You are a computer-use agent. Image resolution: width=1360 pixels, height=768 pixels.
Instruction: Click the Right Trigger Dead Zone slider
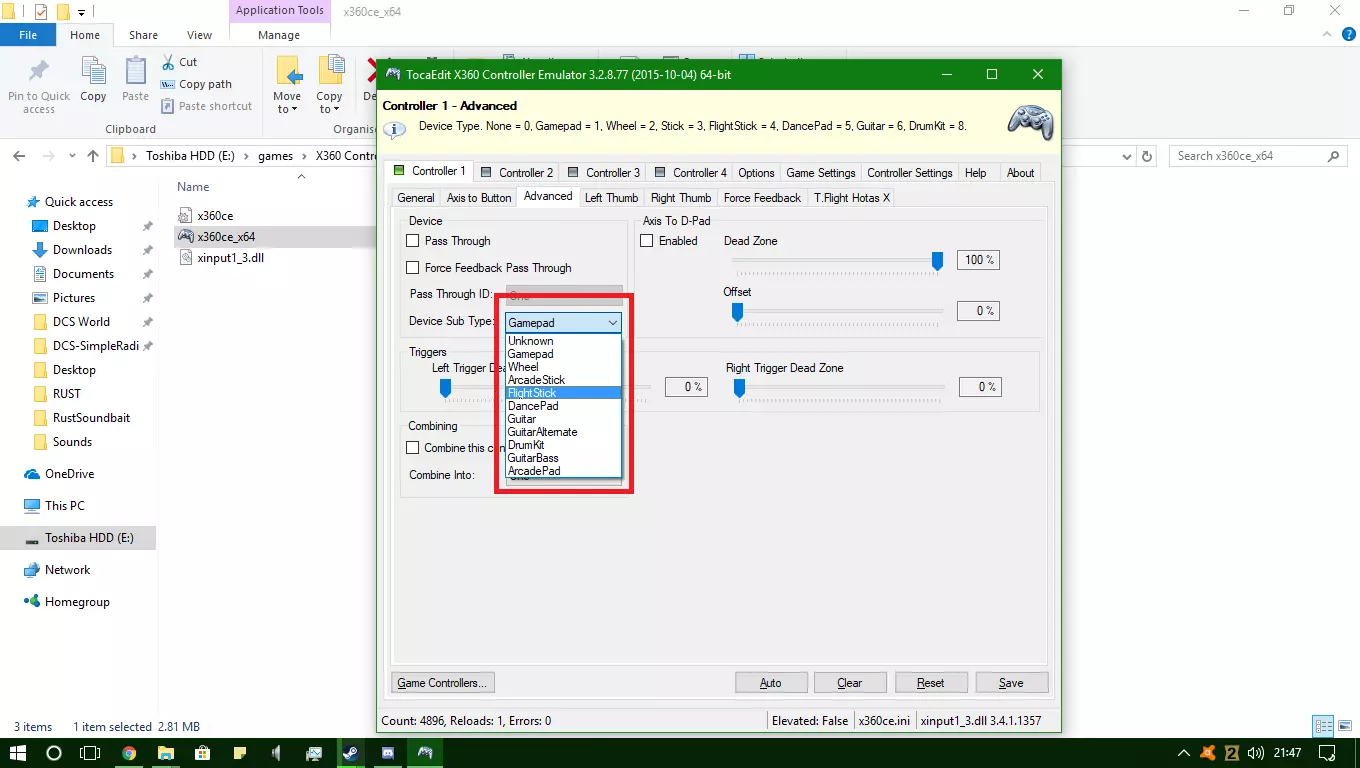coord(740,387)
